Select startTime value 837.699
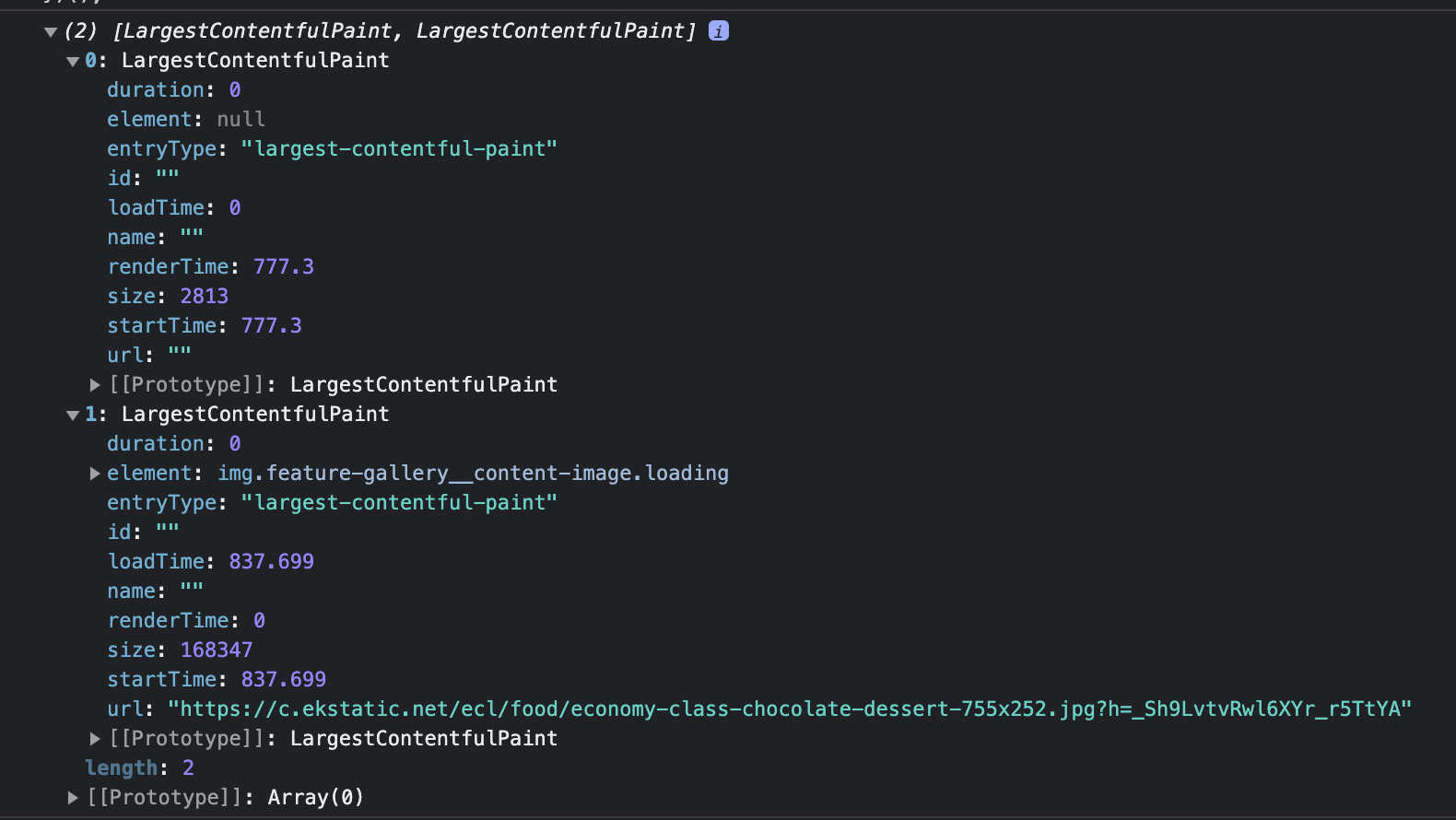Screen dimensions: 1456x820 pos(284,679)
